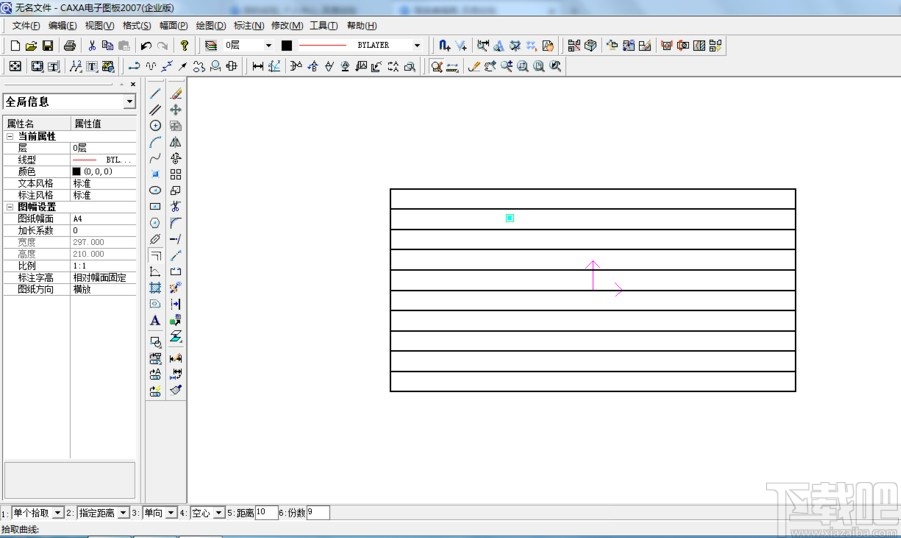
Task: Select the Circle drawing tool
Action: (155, 125)
